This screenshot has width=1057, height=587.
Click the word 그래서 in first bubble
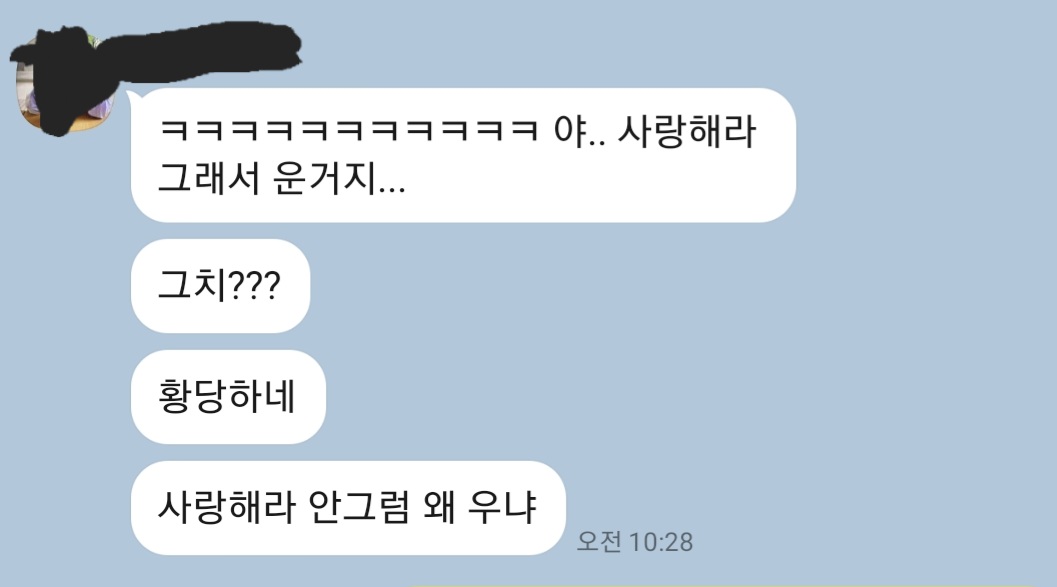(209, 179)
